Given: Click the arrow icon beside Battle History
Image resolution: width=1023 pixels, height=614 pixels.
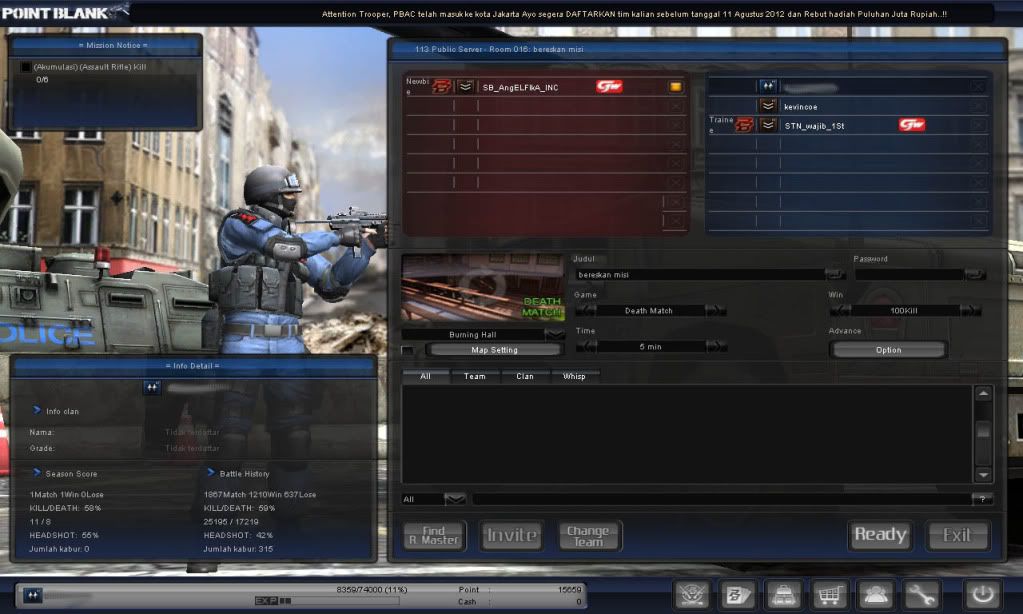Looking at the screenshot, I should coord(211,472).
